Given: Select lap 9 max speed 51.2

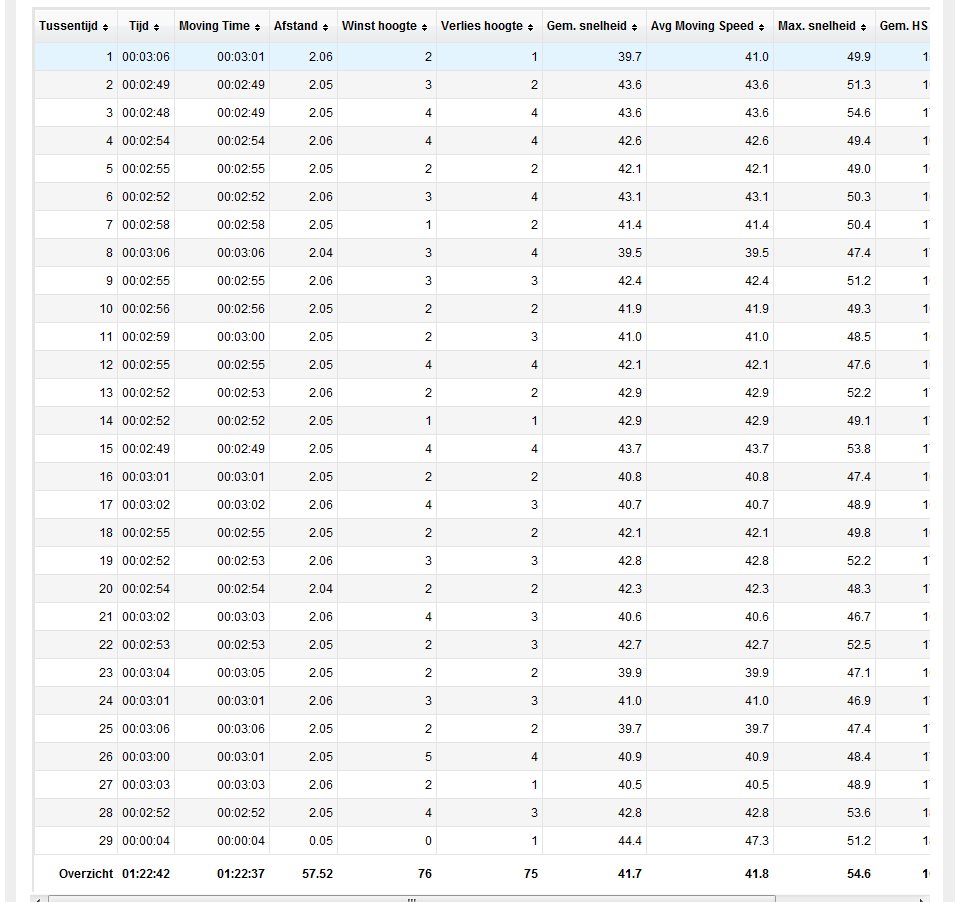Looking at the screenshot, I should pos(859,281).
